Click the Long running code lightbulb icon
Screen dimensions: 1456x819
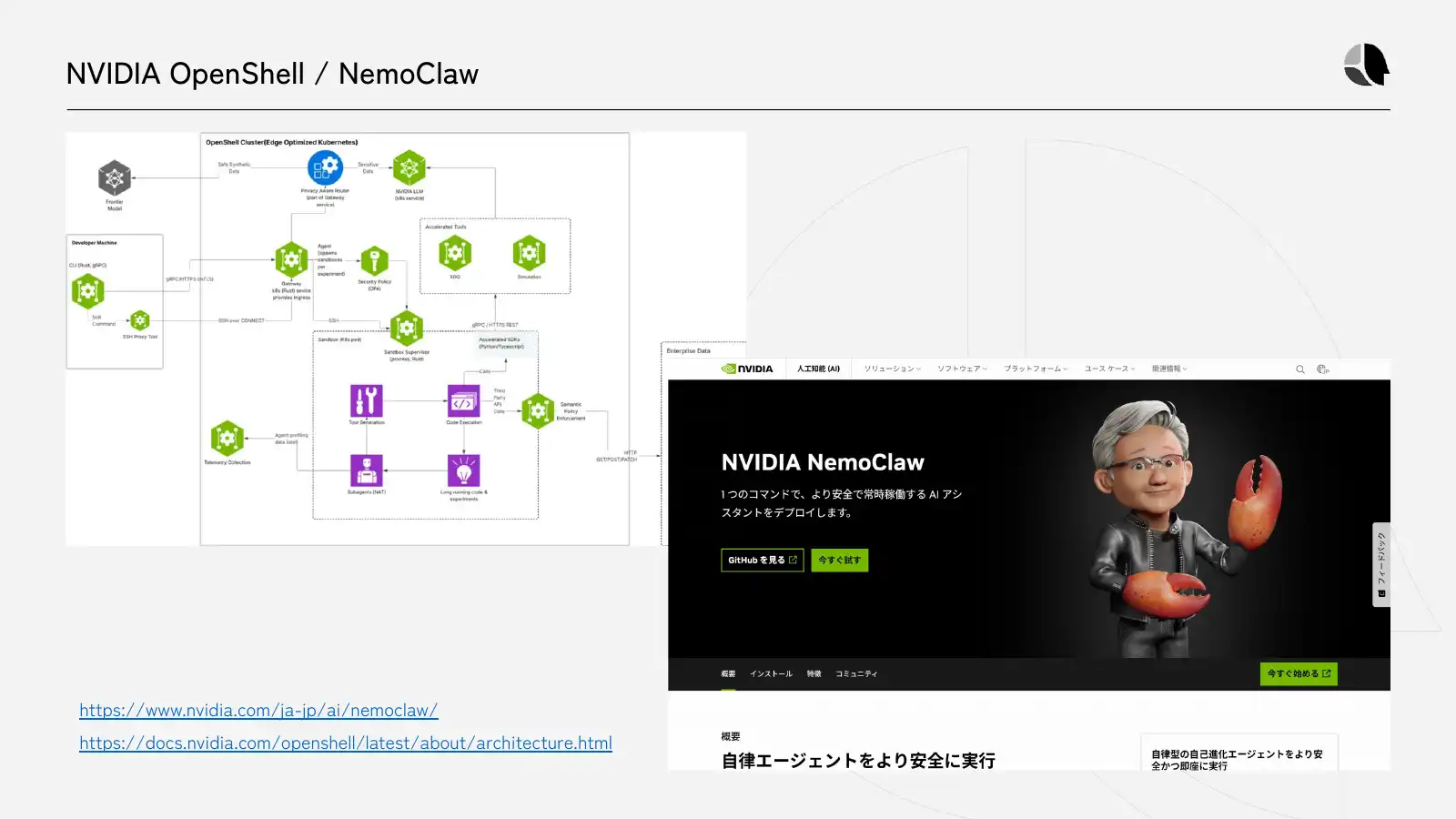click(x=464, y=470)
